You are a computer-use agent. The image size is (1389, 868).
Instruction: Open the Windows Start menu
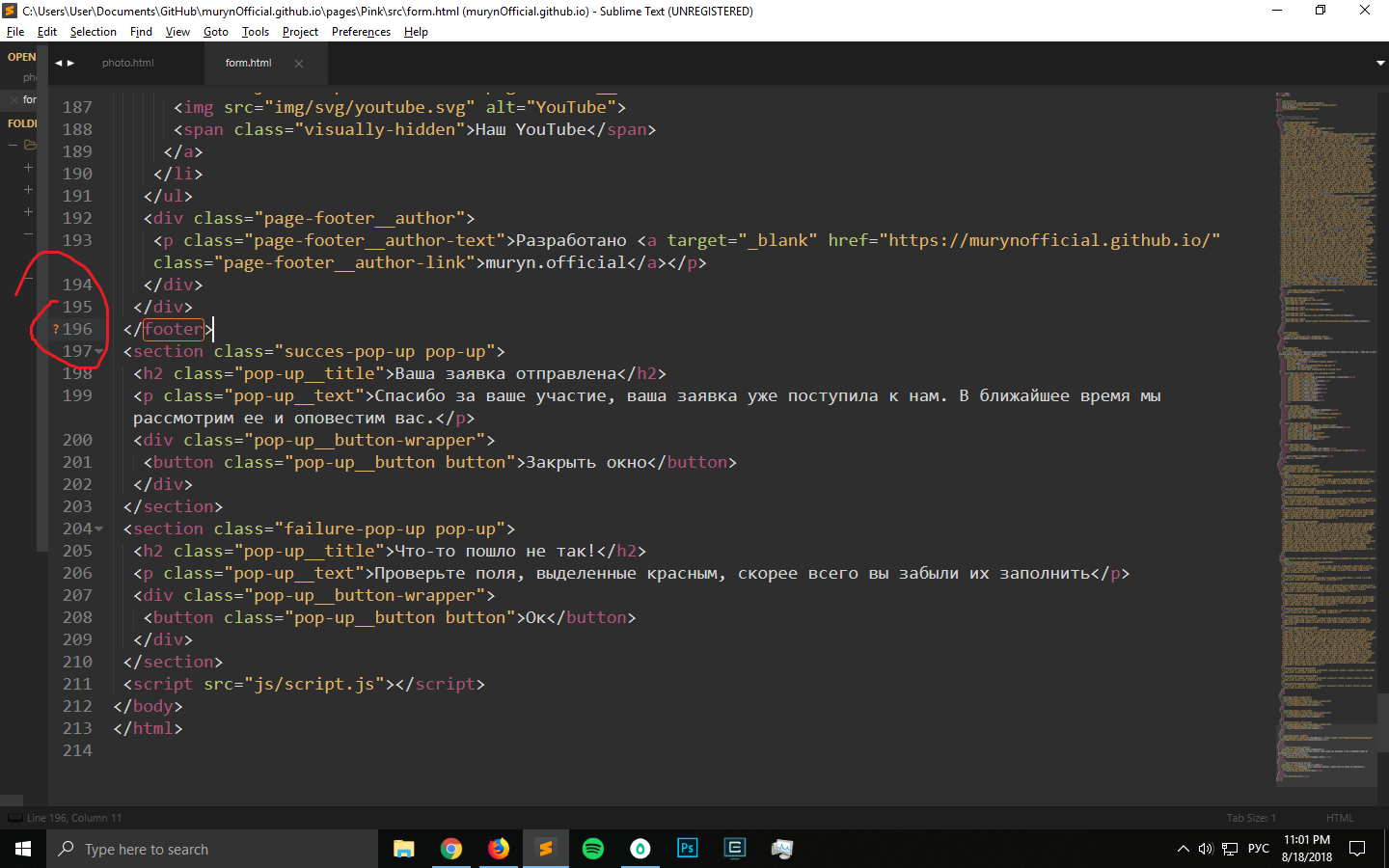click(23, 849)
